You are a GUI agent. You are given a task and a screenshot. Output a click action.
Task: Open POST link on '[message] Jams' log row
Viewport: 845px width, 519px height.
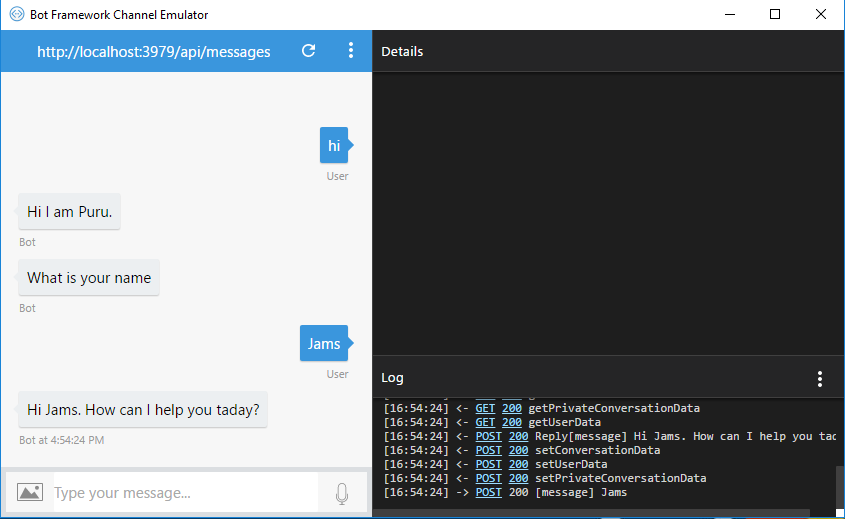pos(488,492)
